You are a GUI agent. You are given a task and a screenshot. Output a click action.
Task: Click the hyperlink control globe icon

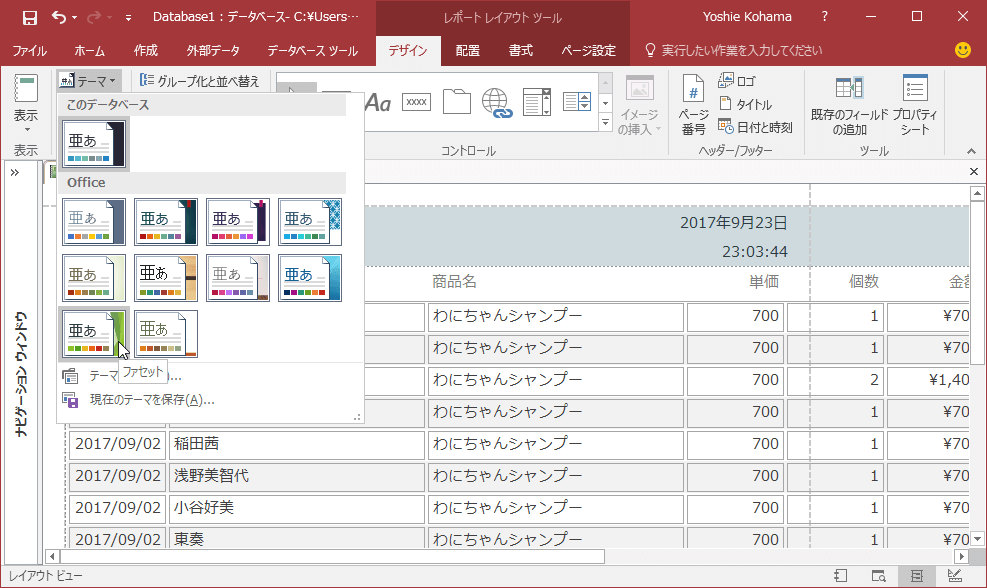[496, 102]
